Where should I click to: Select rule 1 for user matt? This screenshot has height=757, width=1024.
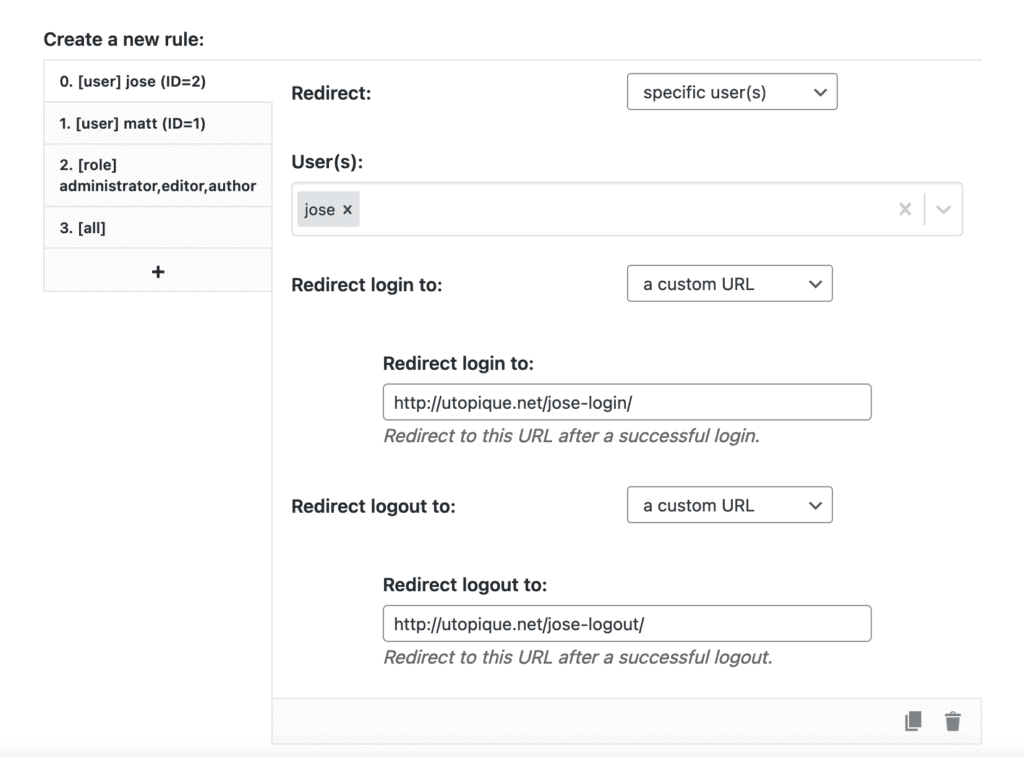pyautogui.click(x=158, y=123)
